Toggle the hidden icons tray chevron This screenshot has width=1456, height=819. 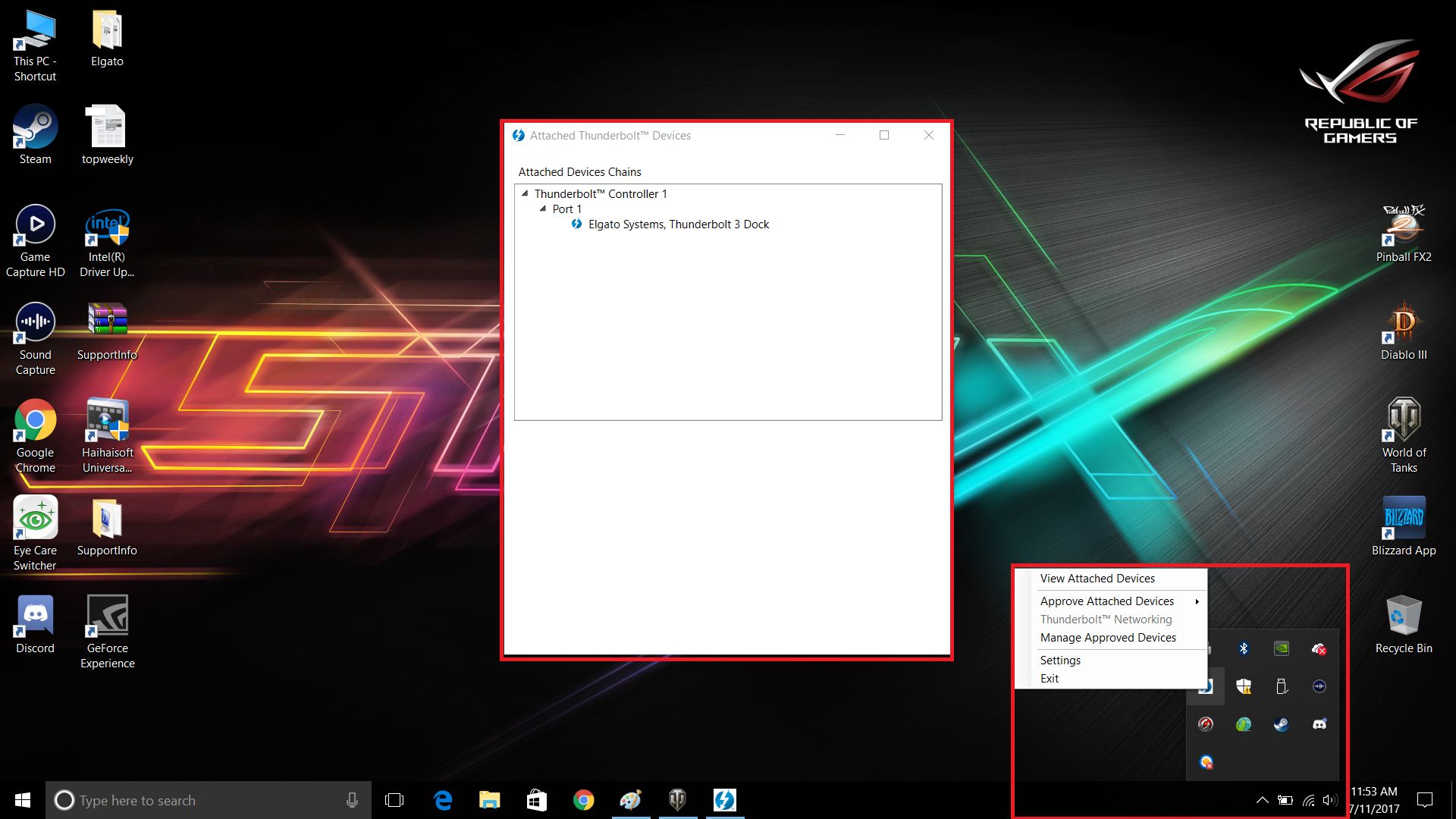1263,800
